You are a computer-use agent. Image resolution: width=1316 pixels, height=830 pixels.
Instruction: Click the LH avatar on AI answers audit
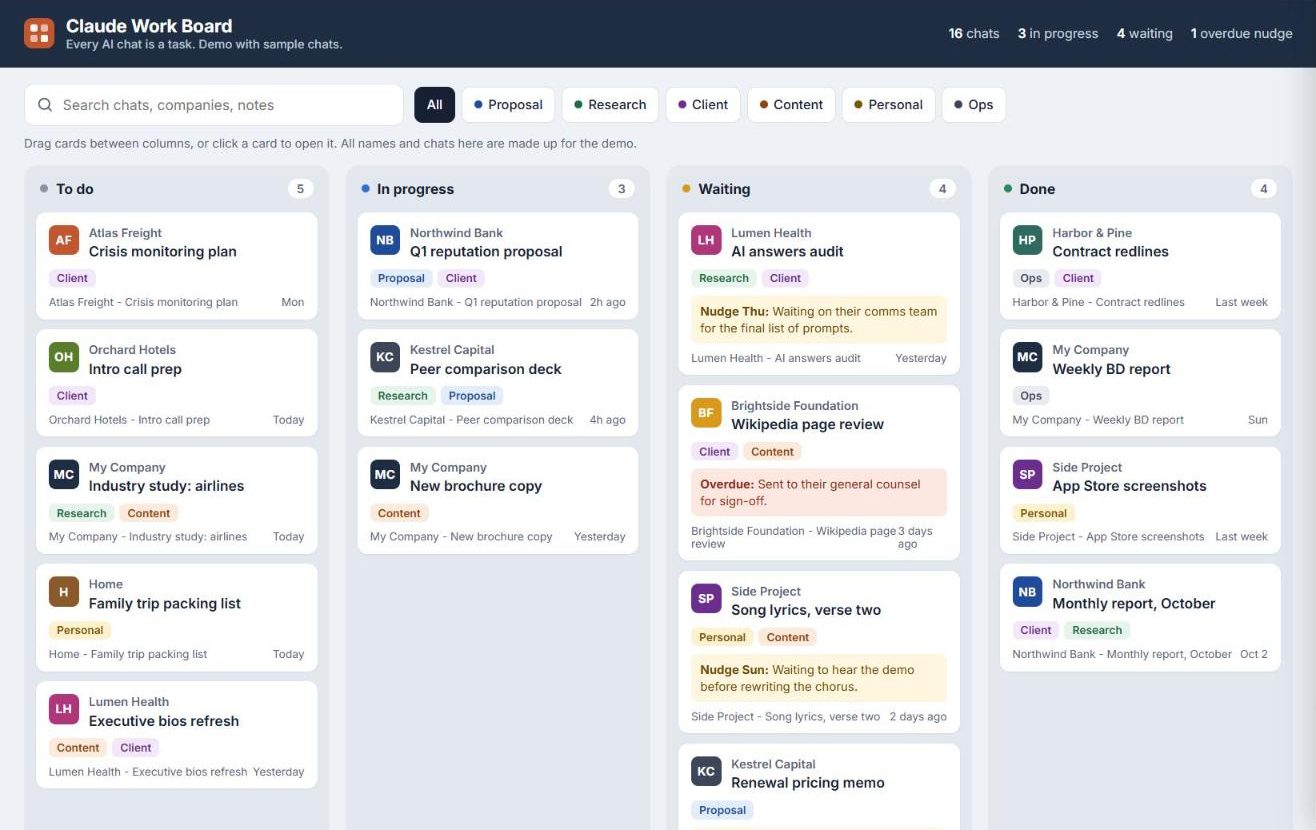click(x=706, y=240)
